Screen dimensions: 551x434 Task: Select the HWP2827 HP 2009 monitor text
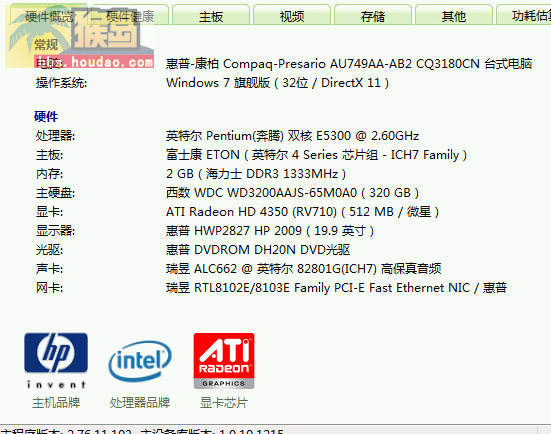point(270,231)
